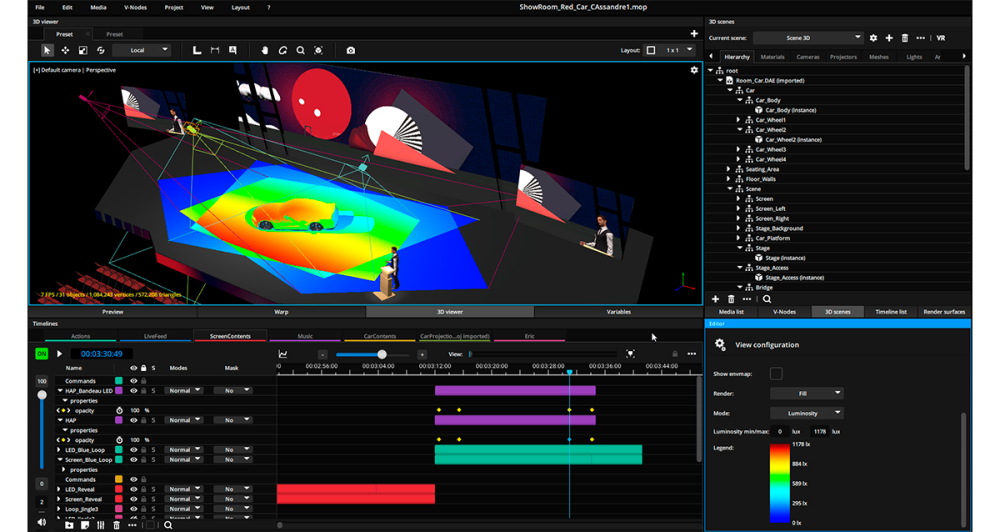Open the Media list panel
This screenshot has height=532, width=1000.
coord(731,312)
